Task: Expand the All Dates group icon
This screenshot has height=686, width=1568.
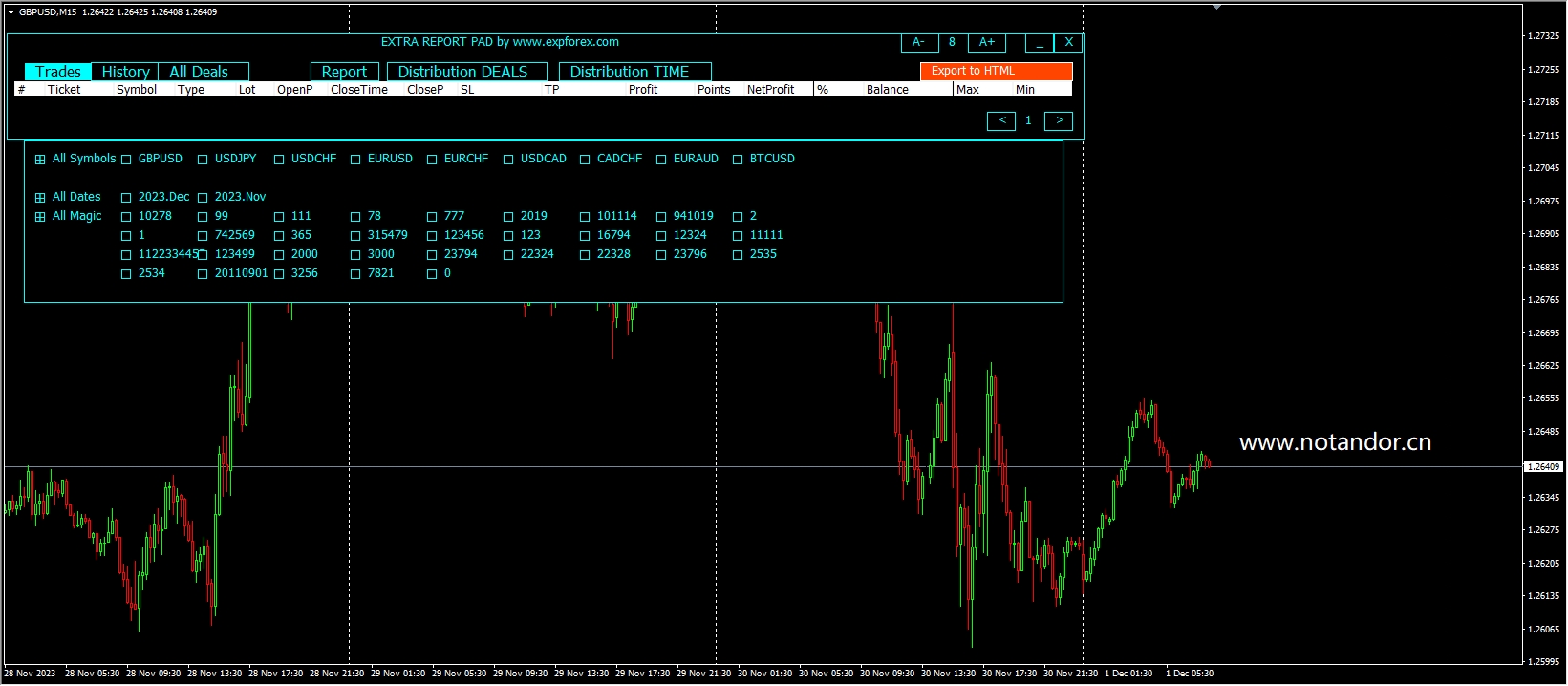Action: pos(40,198)
